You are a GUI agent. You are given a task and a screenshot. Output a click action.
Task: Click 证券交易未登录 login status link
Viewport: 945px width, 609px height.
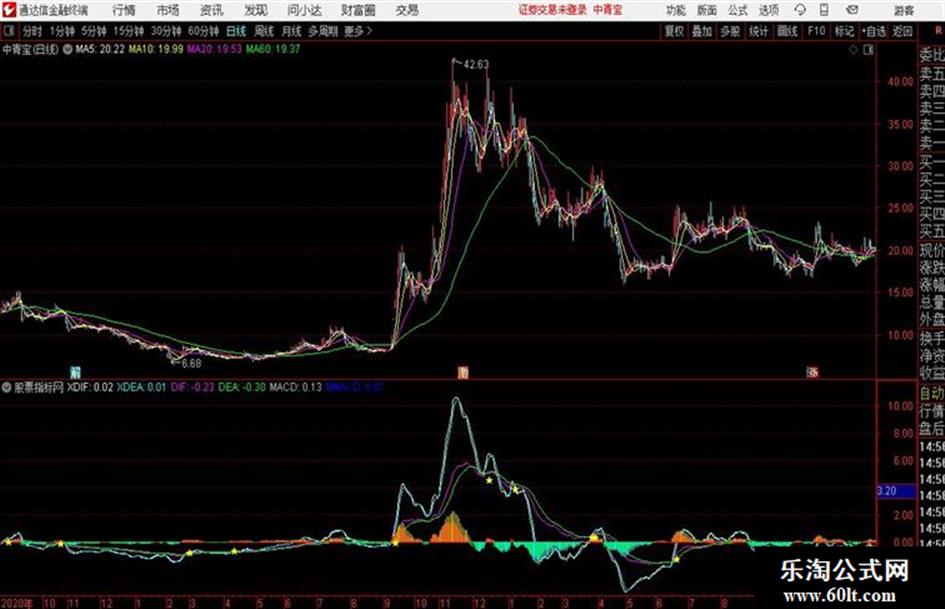553,10
